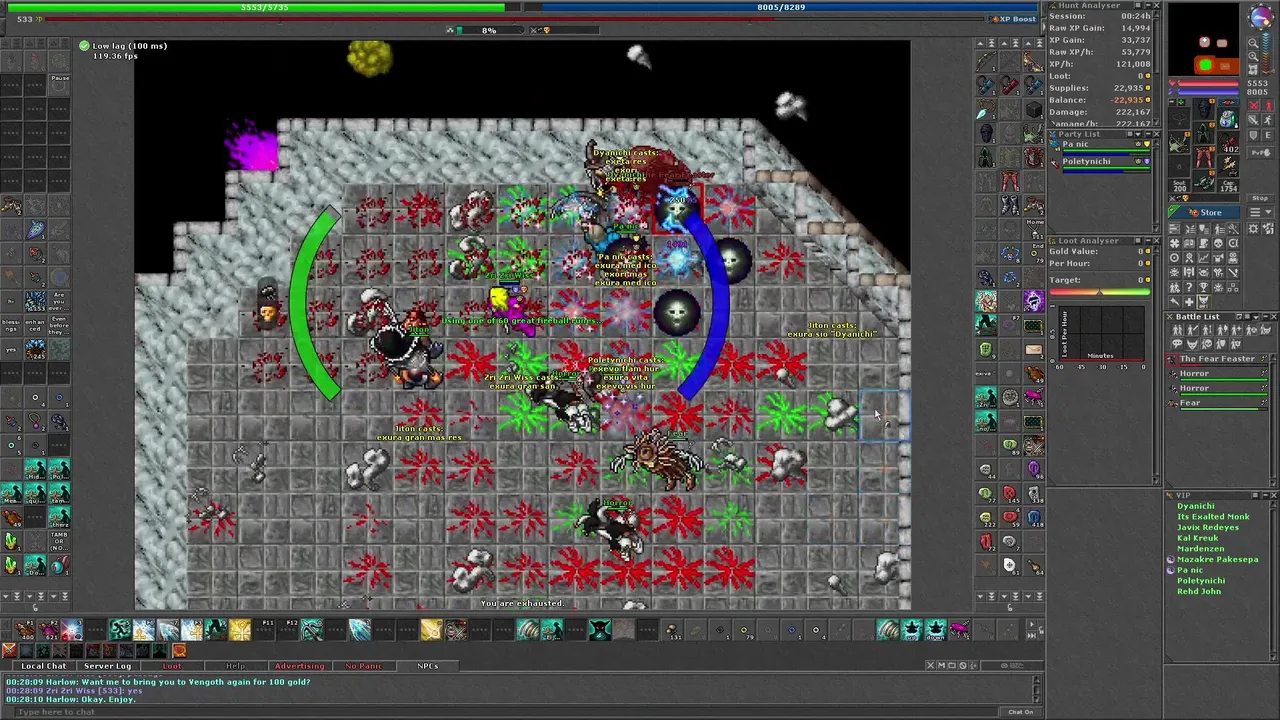
Task: Open the minimap compass rose
Action: click(1263, 16)
